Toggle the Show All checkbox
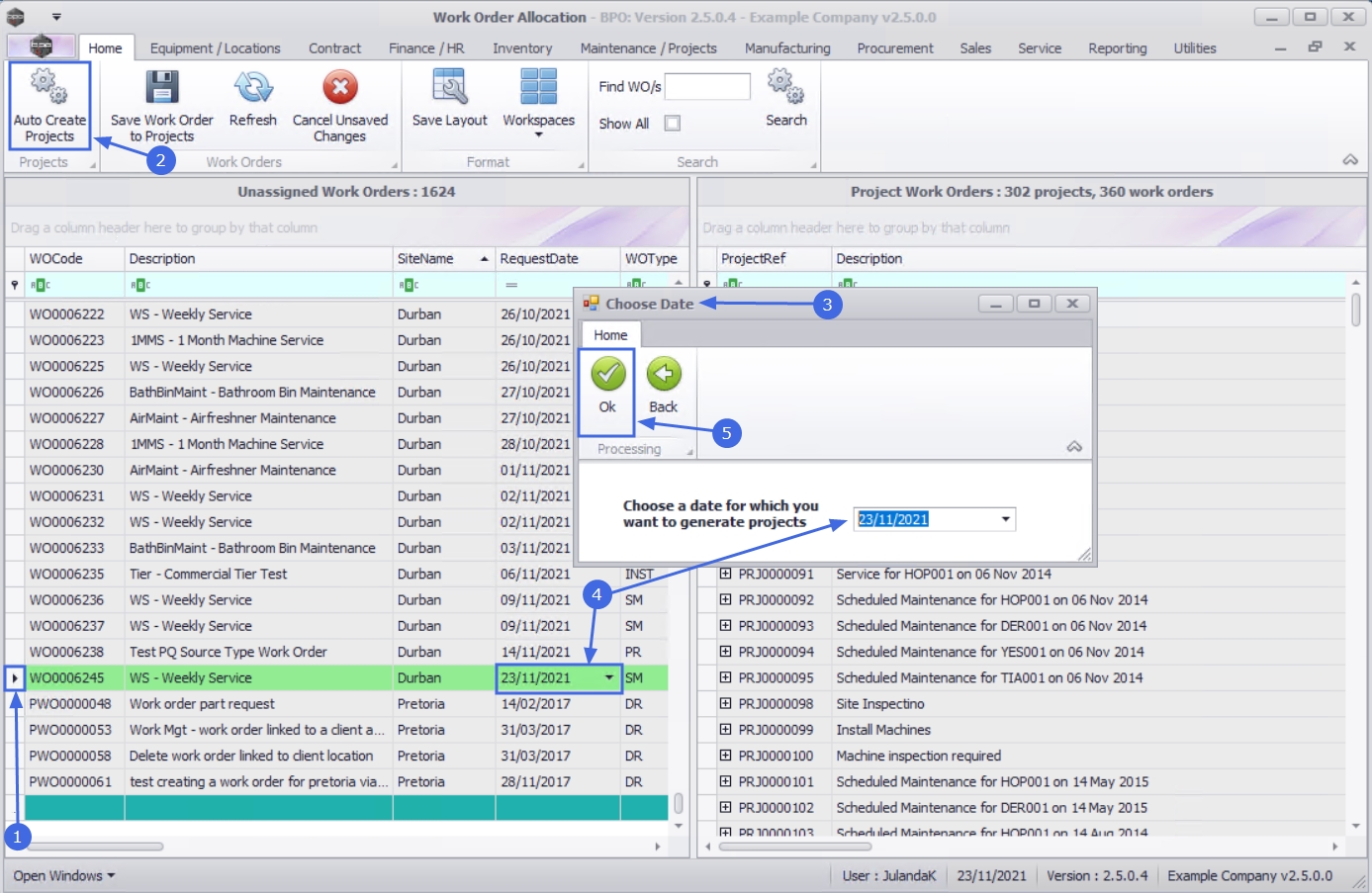The image size is (1372, 893). pyautogui.click(x=673, y=124)
